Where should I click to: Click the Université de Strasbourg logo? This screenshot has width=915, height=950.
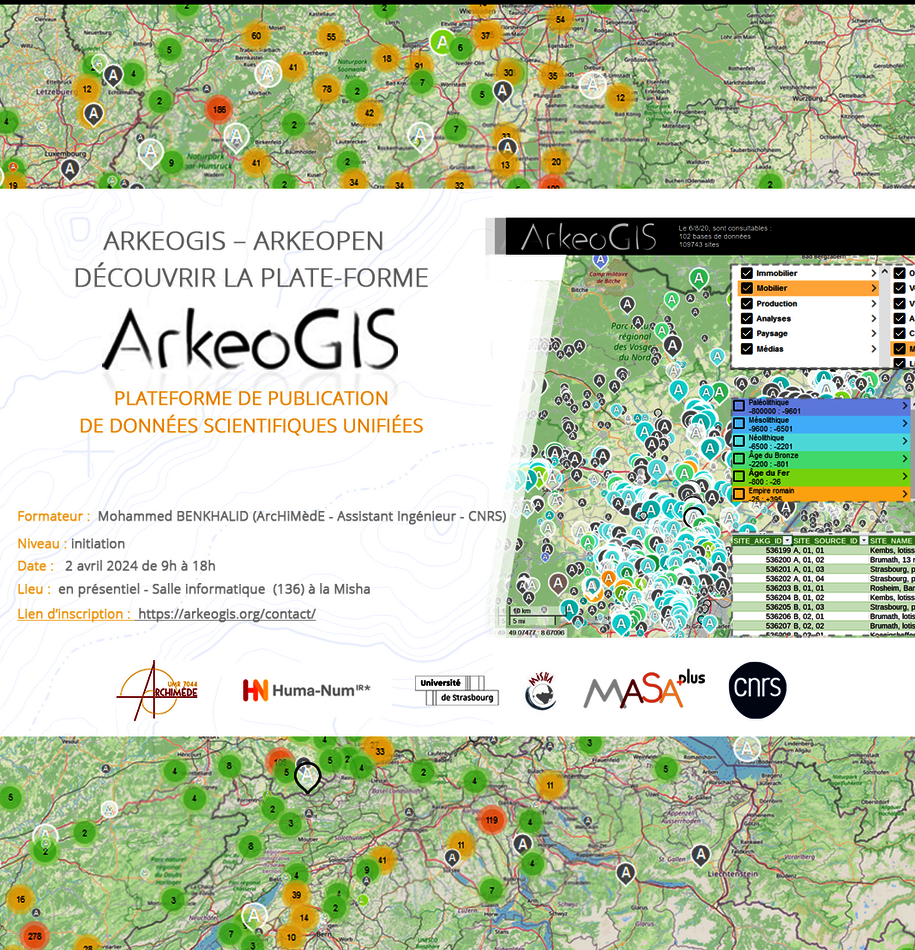(x=457, y=690)
